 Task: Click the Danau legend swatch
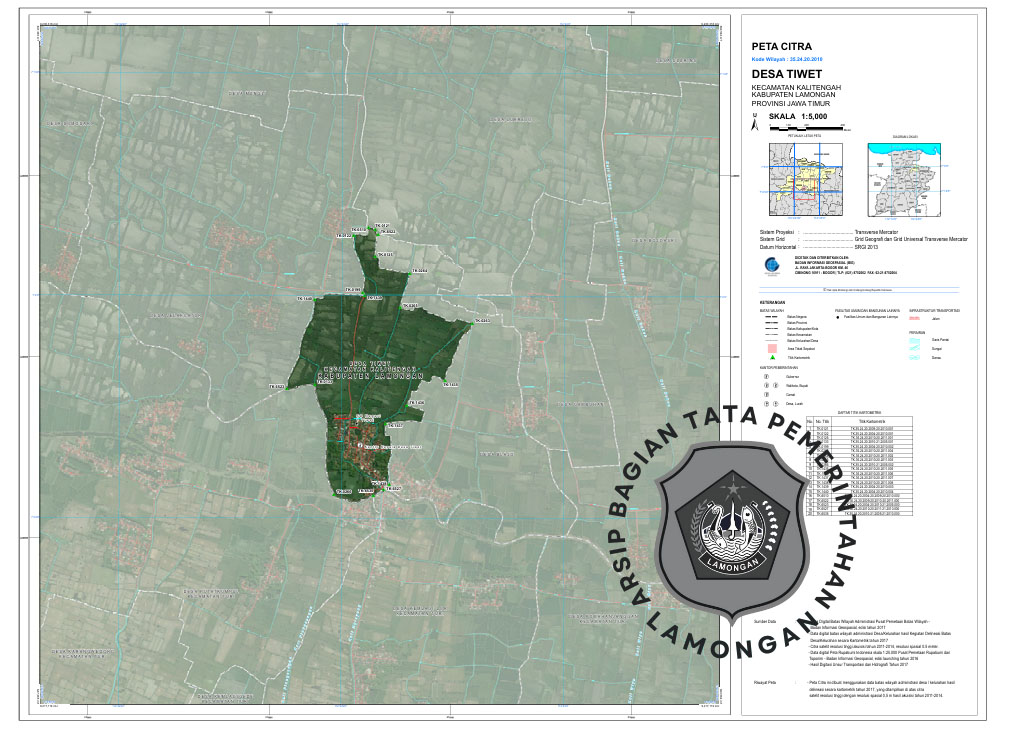(x=915, y=357)
